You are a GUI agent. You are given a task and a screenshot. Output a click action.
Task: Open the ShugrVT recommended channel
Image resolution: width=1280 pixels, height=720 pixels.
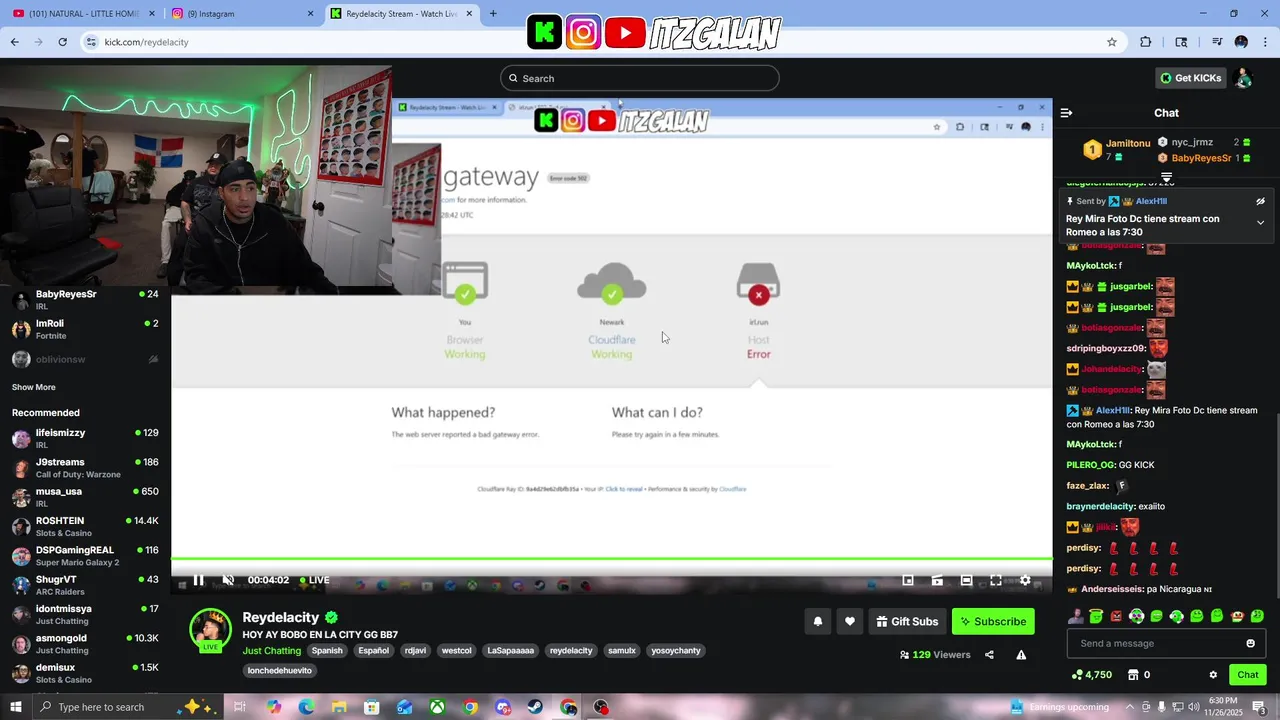tap(85, 585)
